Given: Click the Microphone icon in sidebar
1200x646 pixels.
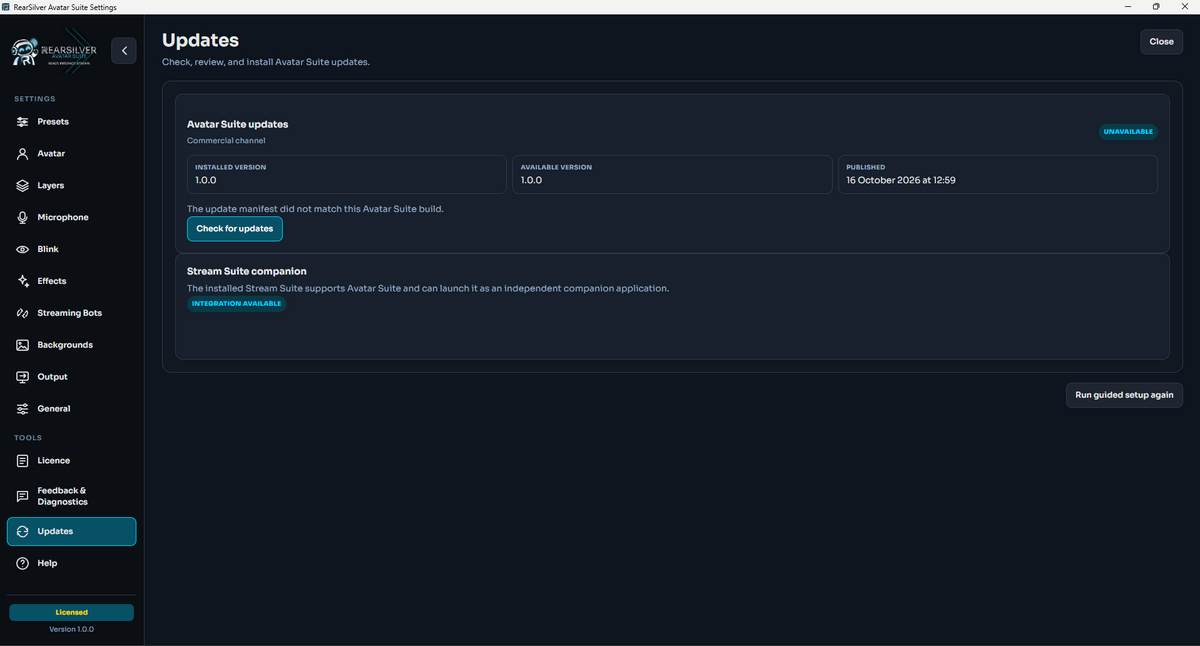Looking at the screenshot, I should coord(23,218).
